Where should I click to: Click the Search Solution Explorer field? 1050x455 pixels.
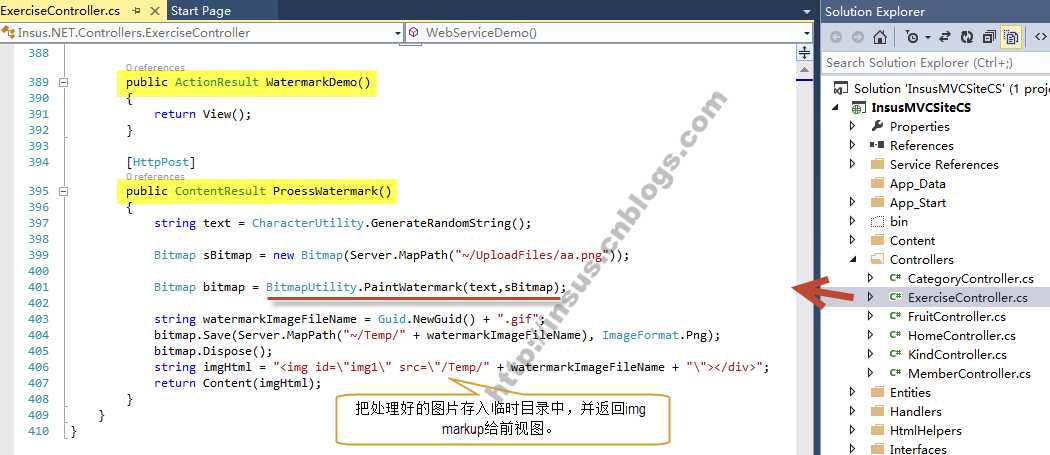point(935,62)
